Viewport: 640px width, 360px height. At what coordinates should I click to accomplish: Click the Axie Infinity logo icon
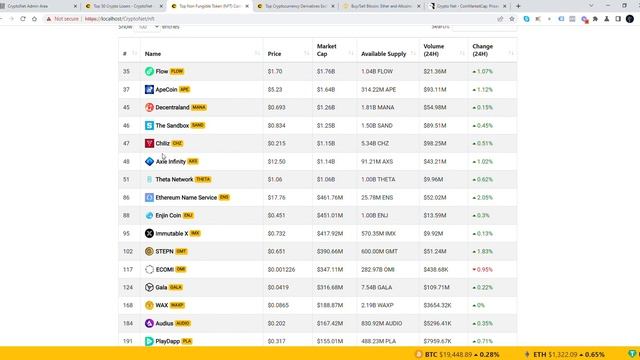point(149,162)
